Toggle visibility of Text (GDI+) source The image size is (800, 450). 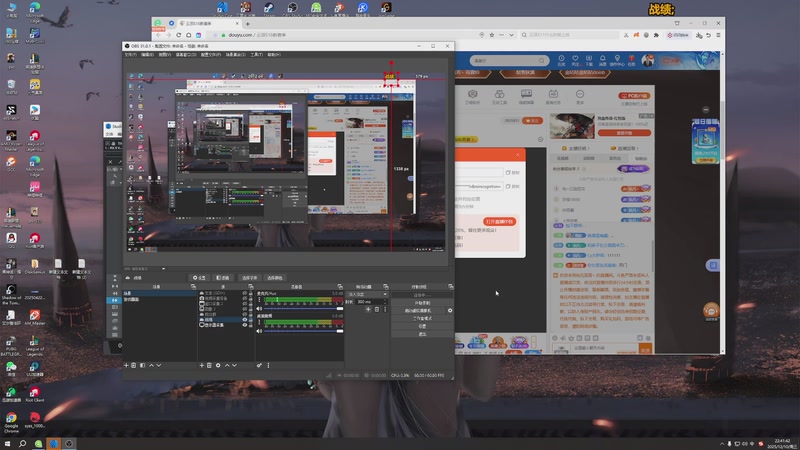[x=245, y=293]
